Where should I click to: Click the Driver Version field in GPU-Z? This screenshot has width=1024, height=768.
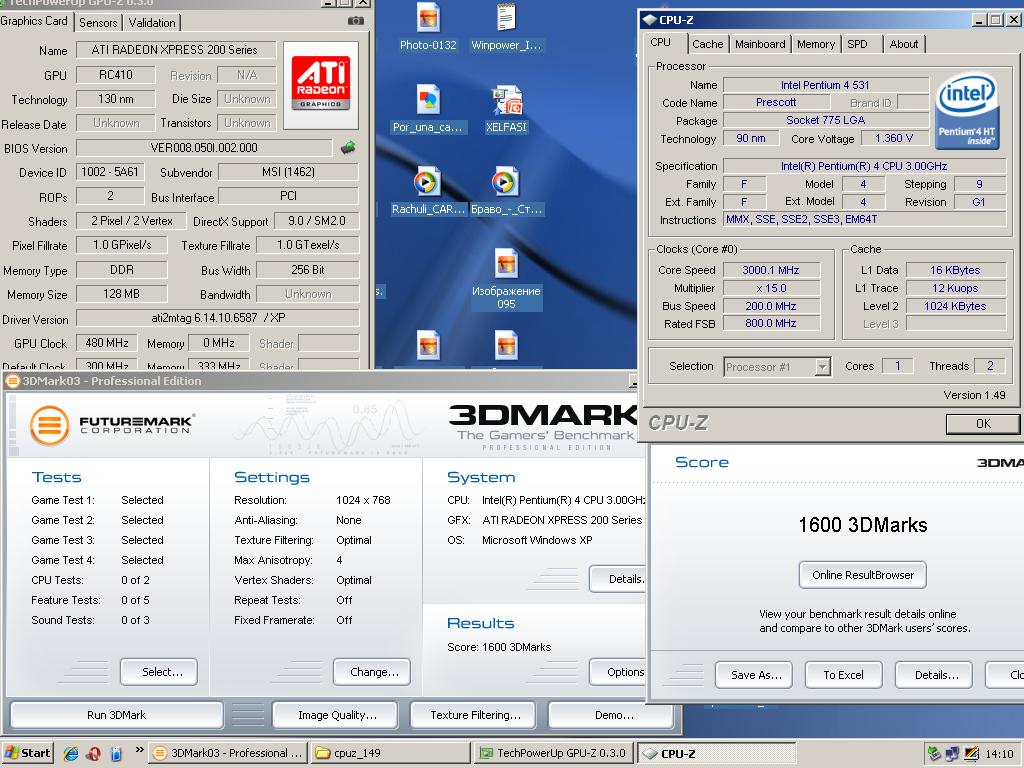pyautogui.click(x=217, y=318)
